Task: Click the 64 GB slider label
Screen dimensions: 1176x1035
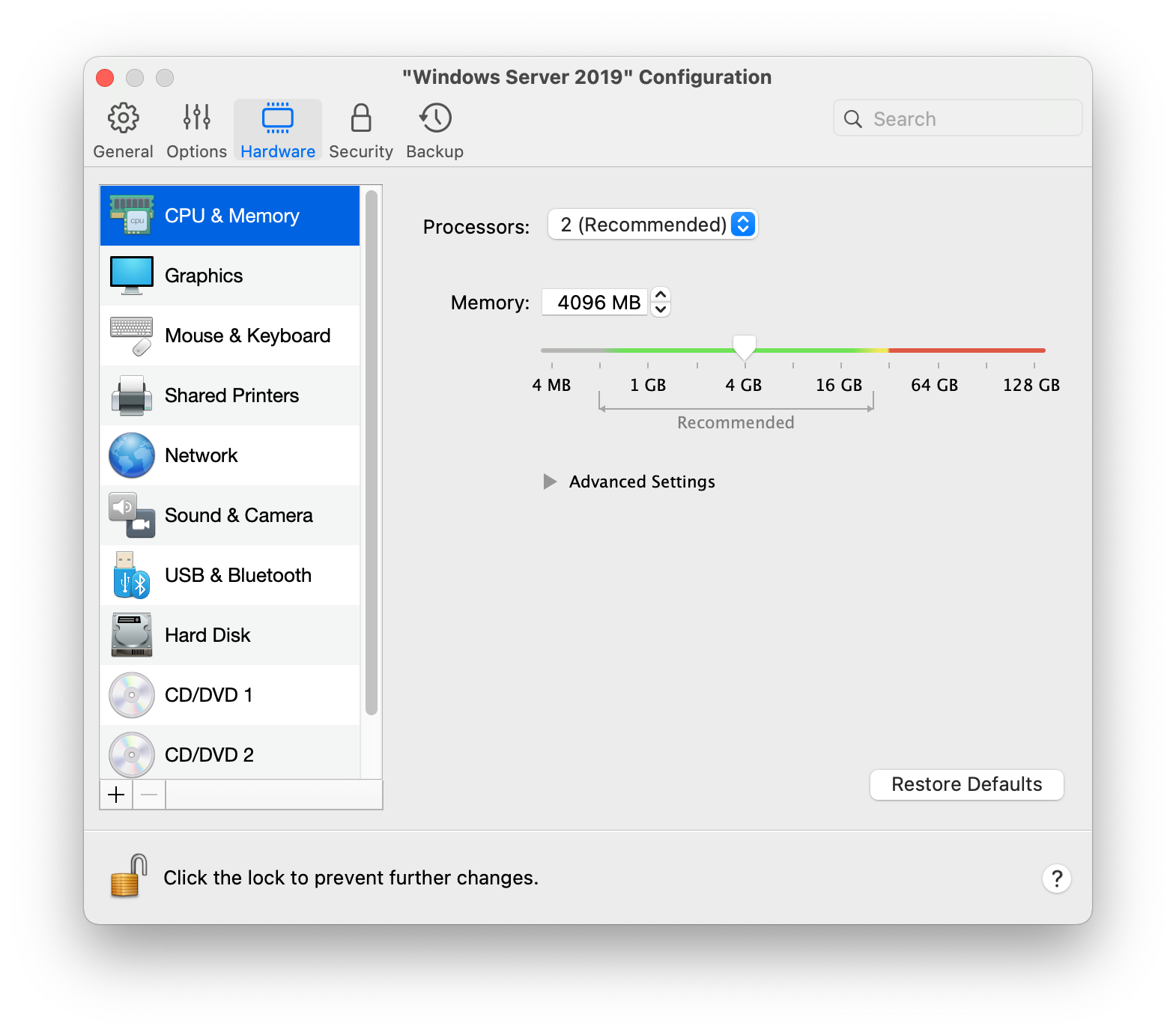Action: click(934, 385)
